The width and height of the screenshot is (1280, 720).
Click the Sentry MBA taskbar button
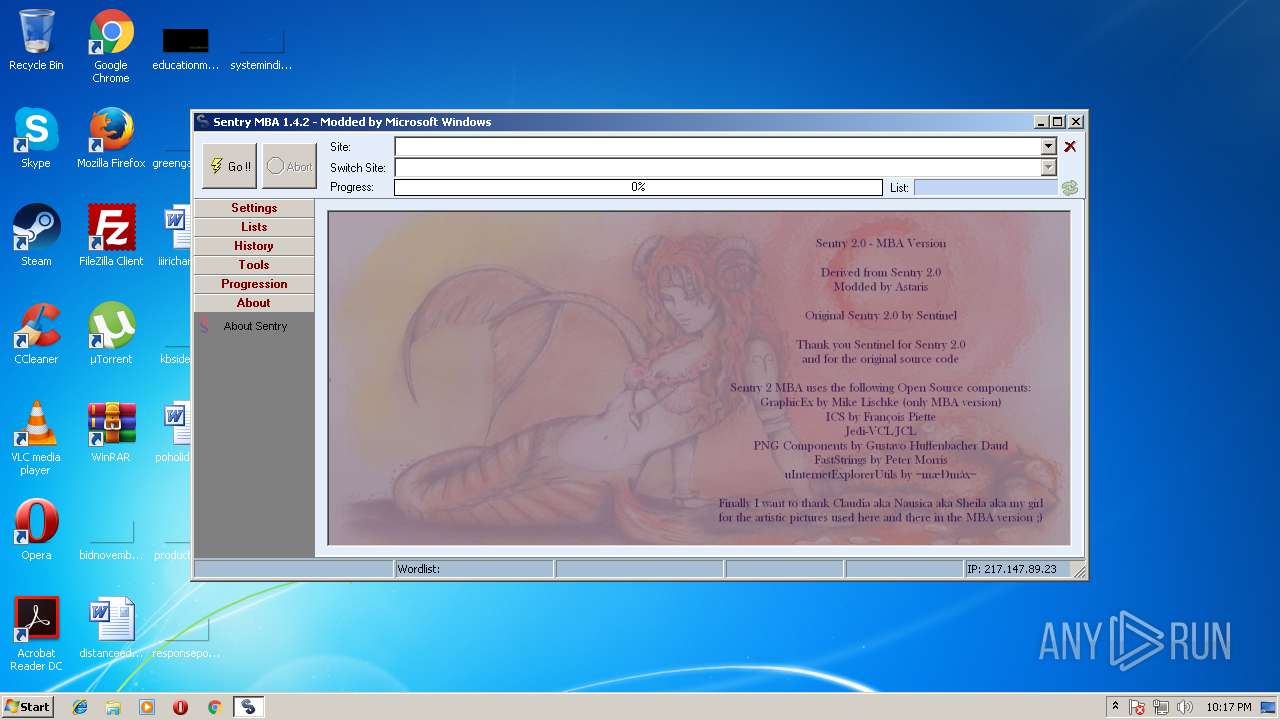click(248, 707)
